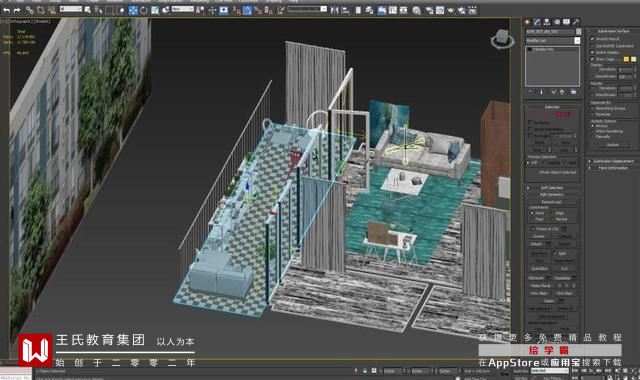The height and width of the screenshot is (380, 640).
Task: Select Editable Poly in modifier stack
Action: (x=543, y=49)
